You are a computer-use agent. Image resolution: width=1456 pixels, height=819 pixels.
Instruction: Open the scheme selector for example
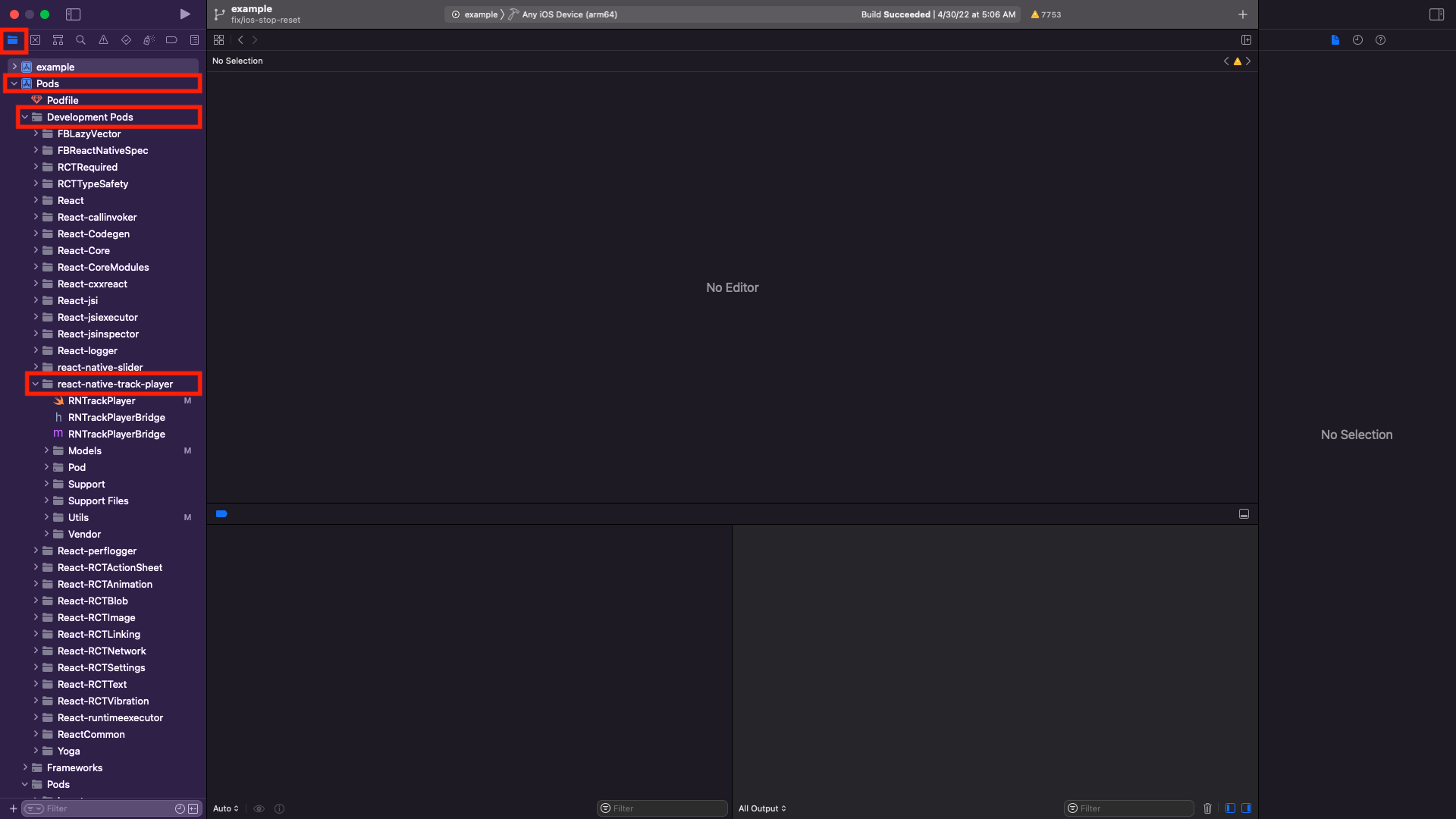479,14
